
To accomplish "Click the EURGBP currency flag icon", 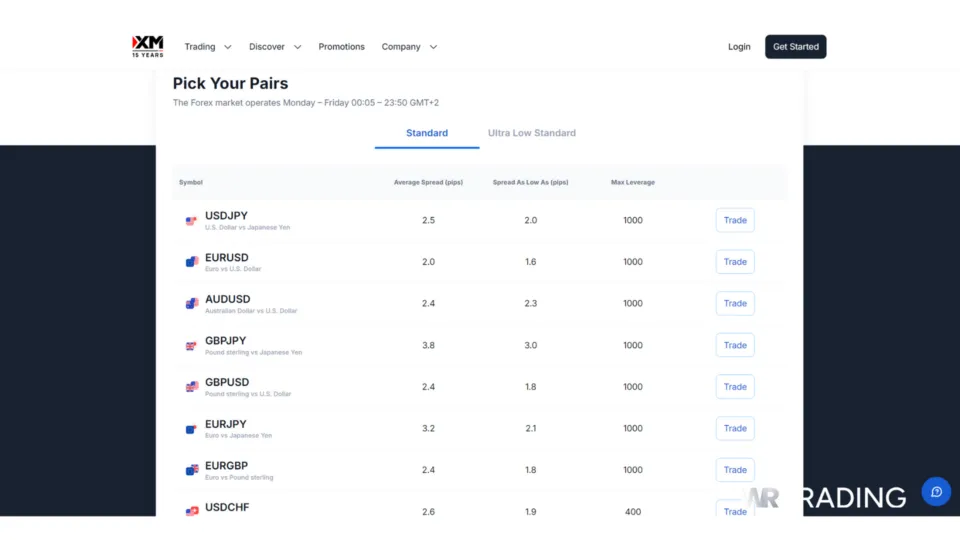I will coord(191,470).
